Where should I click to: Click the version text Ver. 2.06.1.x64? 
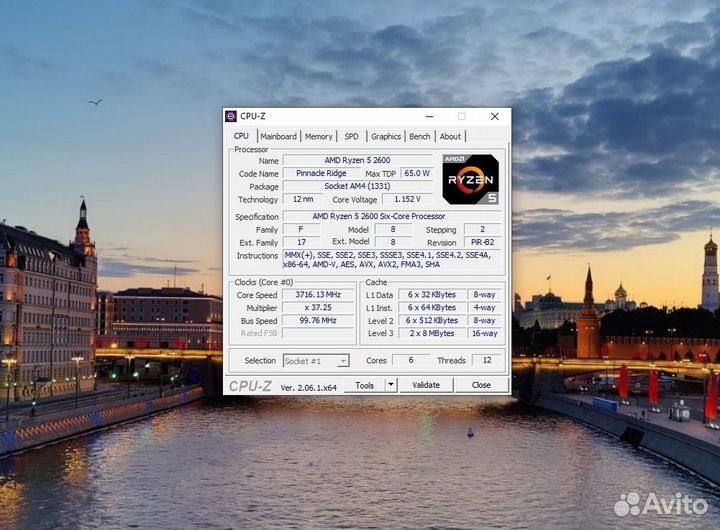[x=309, y=387]
